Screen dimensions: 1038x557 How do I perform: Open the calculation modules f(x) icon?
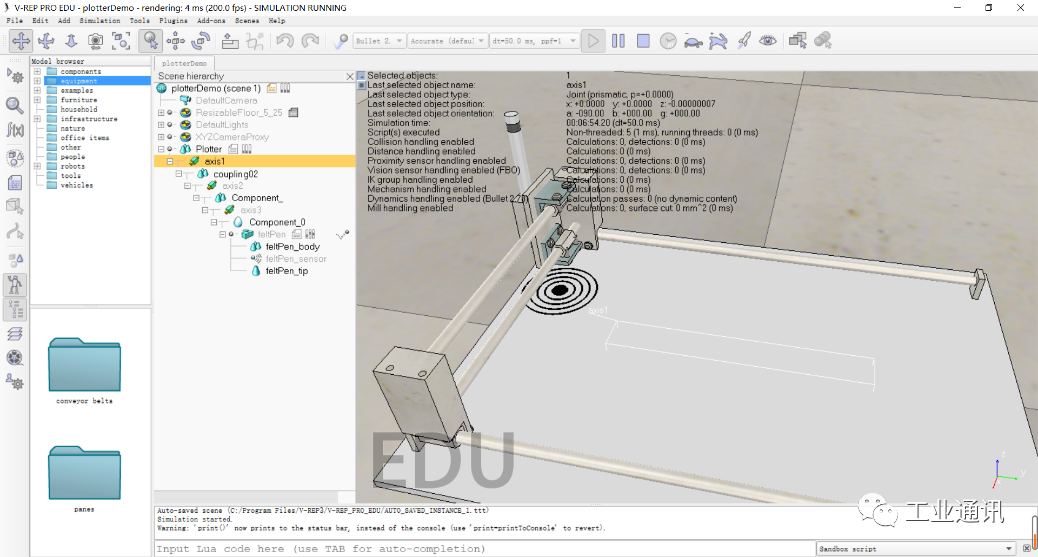click(x=15, y=130)
